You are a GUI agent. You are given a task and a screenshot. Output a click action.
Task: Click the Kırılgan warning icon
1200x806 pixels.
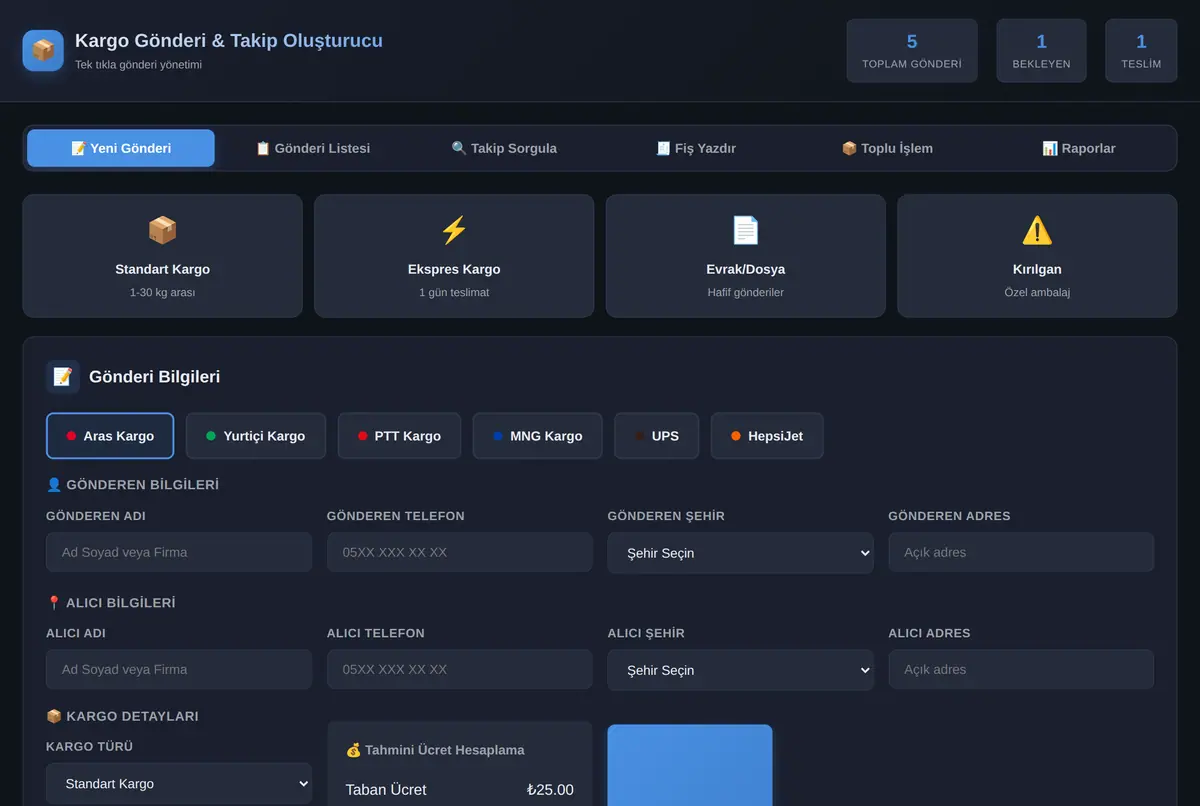1037,230
